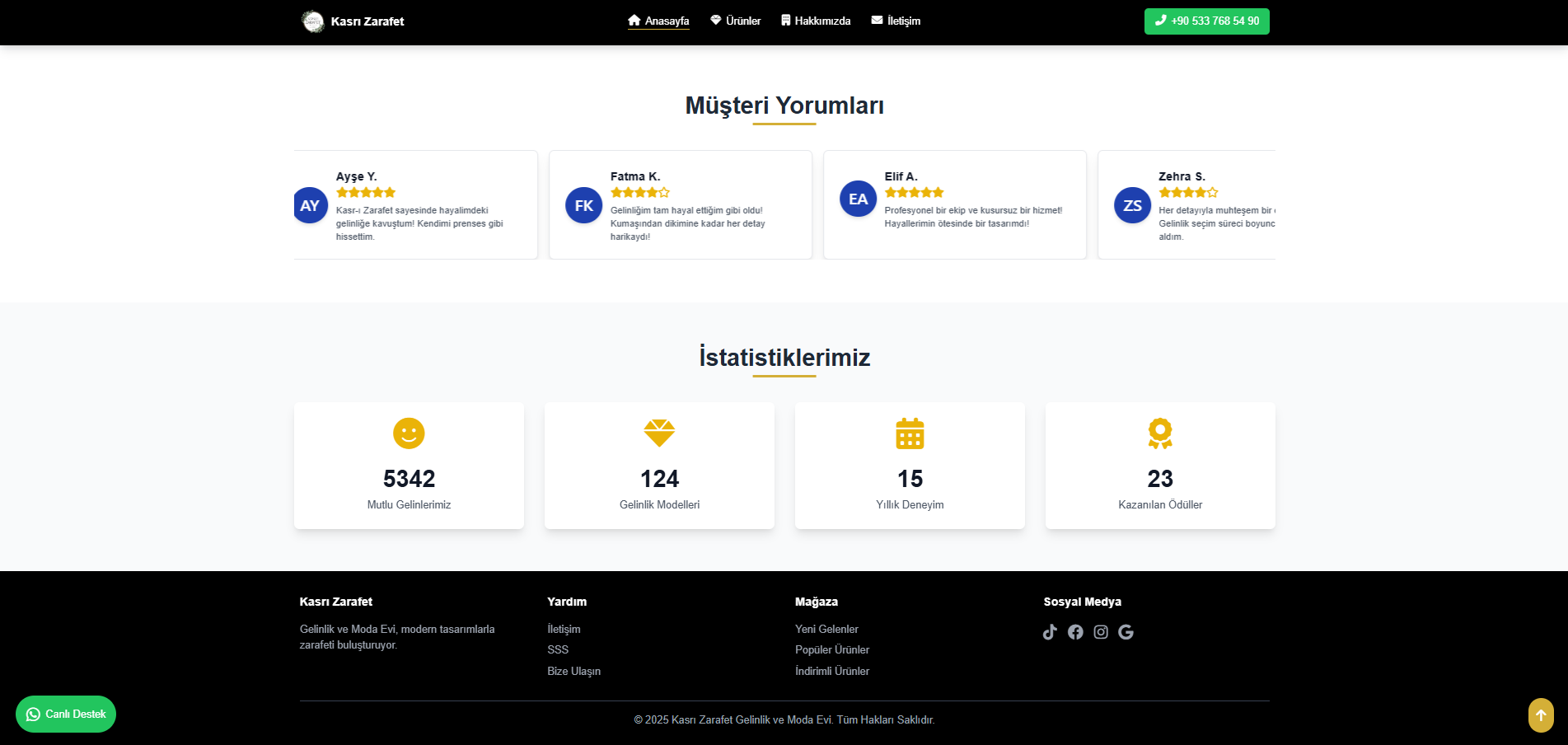Click the Kasrı Zarafet logo image
The width and height of the screenshot is (1568, 745).
(x=313, y=21)
